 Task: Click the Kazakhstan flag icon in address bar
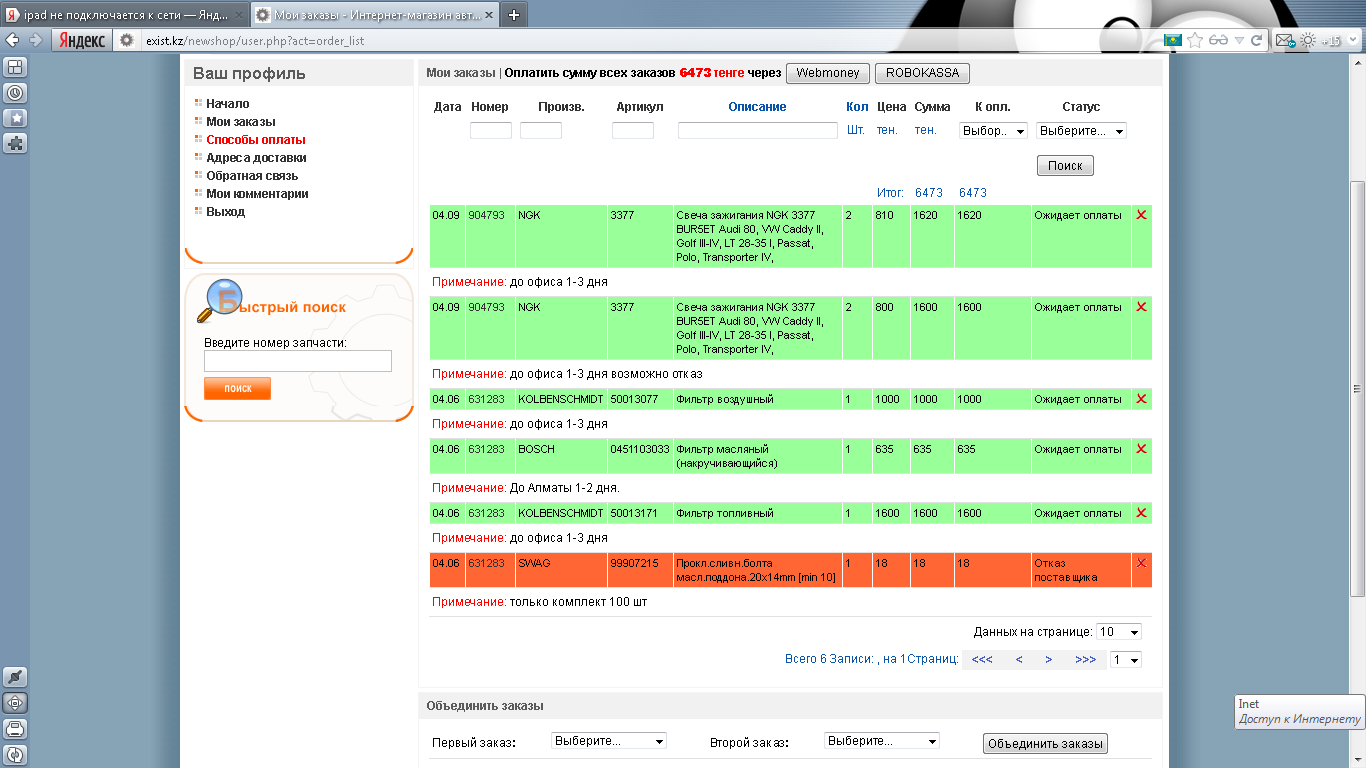1173,40
